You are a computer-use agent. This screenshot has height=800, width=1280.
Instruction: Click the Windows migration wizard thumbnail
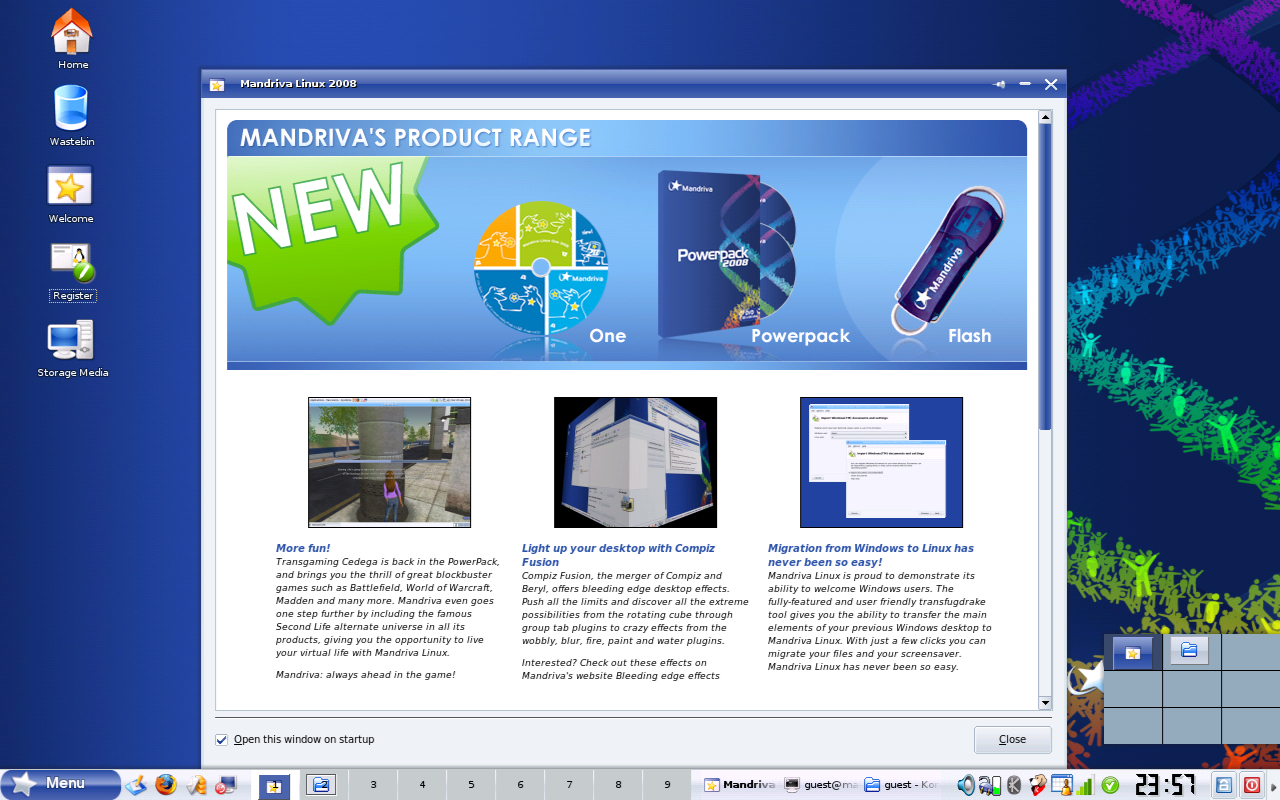click(x=881, y=462)
